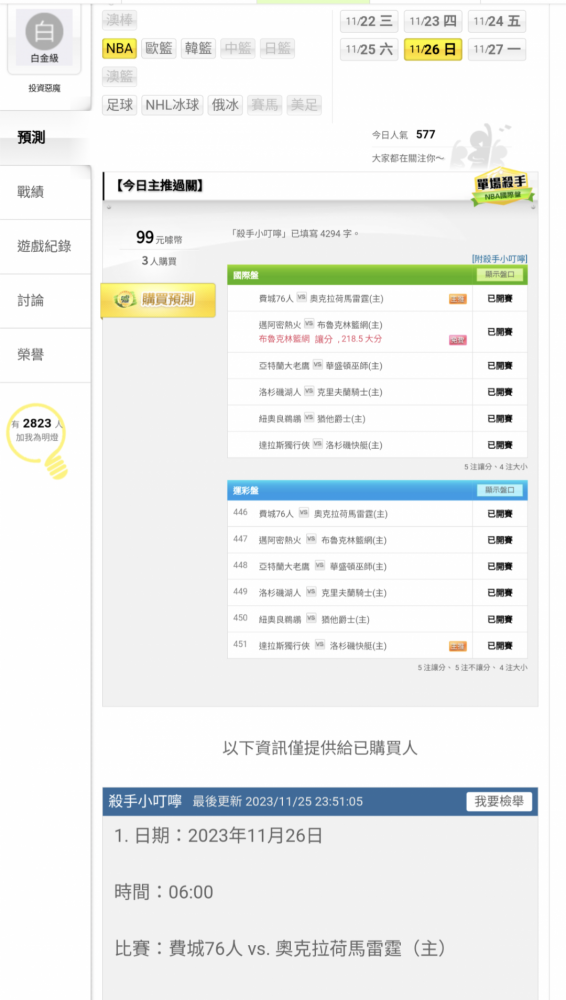
Task: Select the highlighted 11/26 日 date
Action: 433,49
